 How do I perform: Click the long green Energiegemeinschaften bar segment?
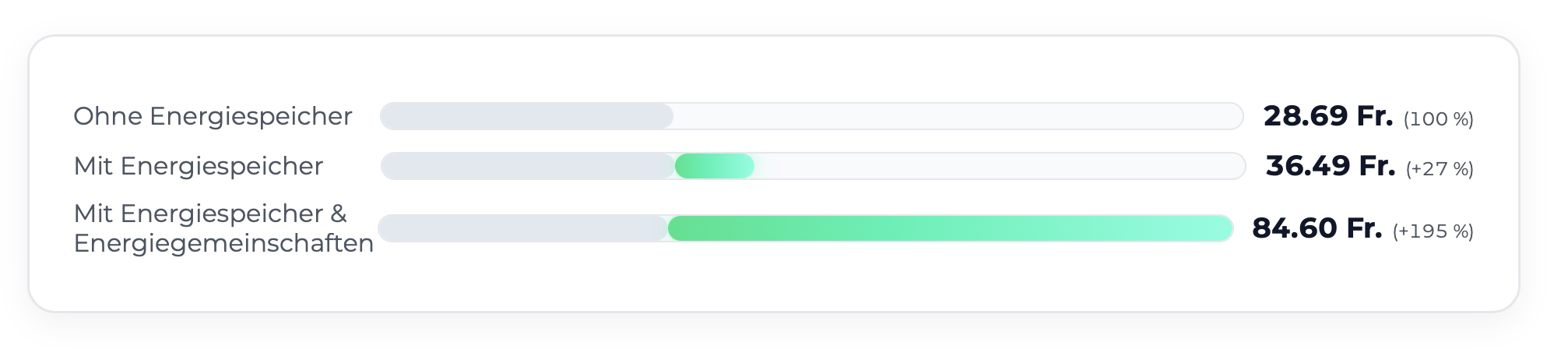click(x=950, y=228)
